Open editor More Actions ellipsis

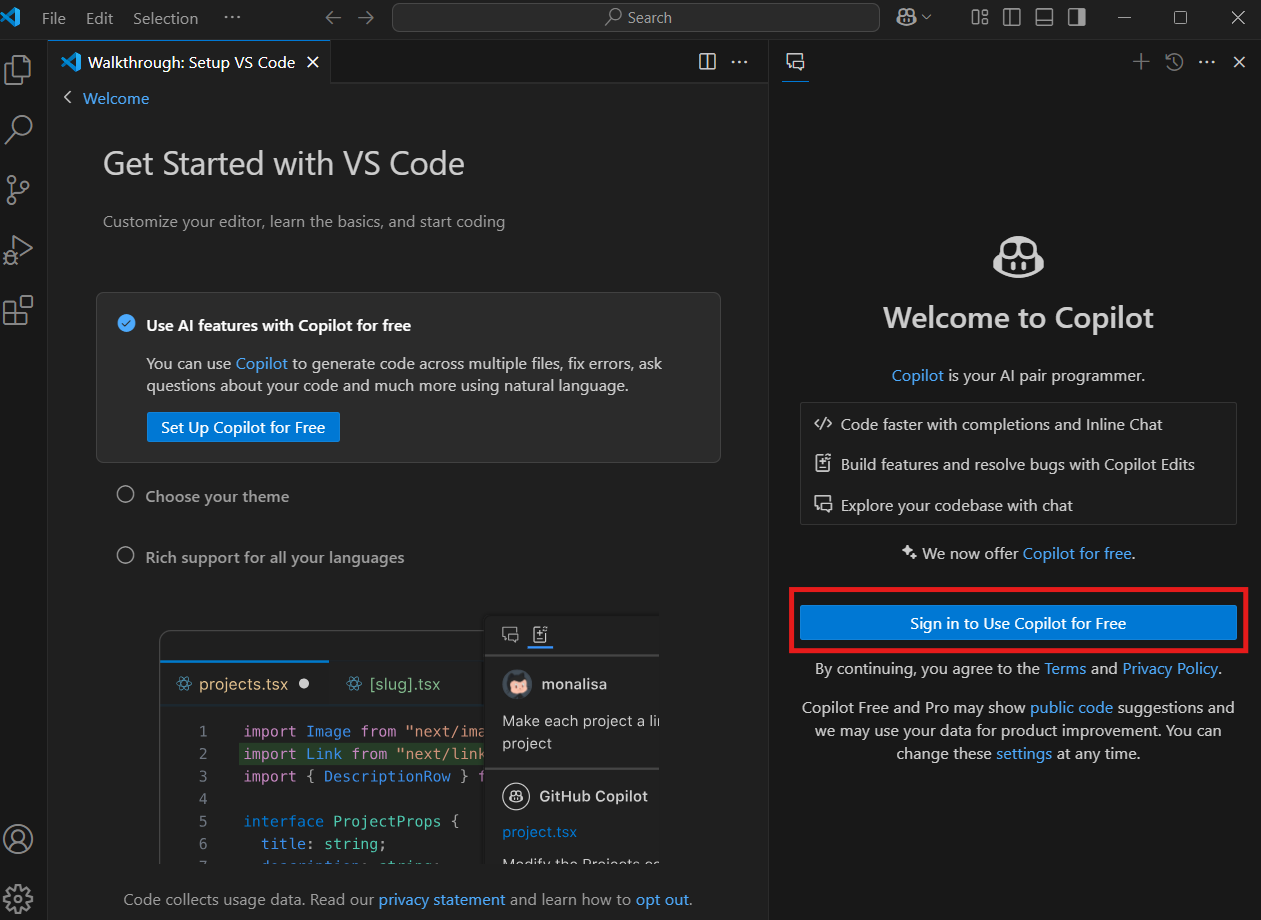[x=739, y=62]
